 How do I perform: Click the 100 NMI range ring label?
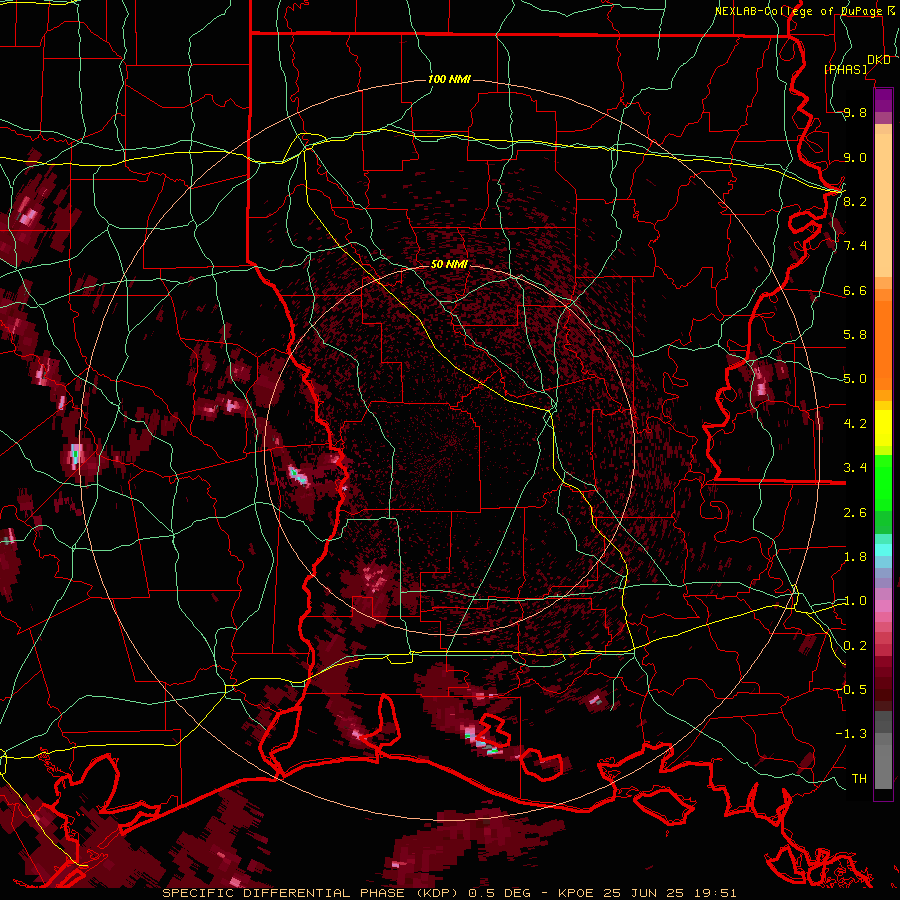pyautogui.click(x=449, y=79)
